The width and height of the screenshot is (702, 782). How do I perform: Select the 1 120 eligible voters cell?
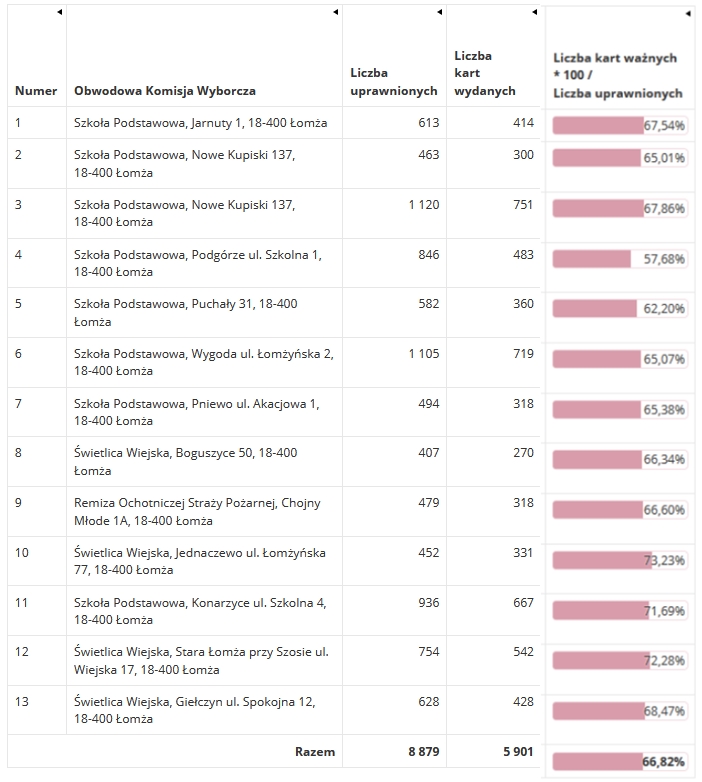click(x=424, y=204)
